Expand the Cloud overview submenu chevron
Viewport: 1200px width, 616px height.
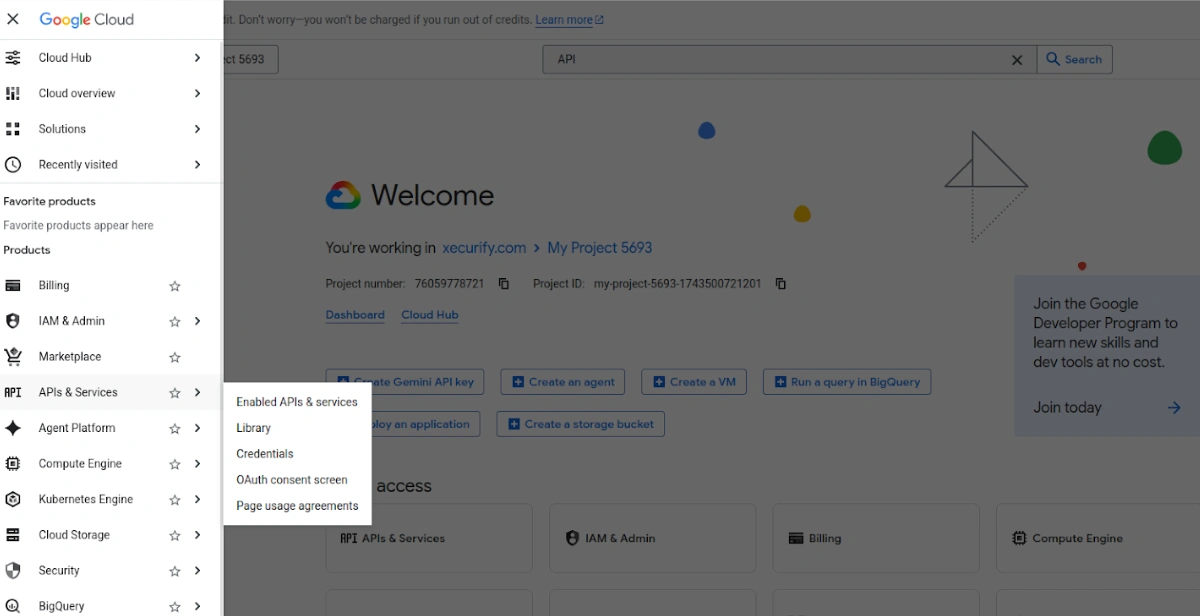(197, 93)
